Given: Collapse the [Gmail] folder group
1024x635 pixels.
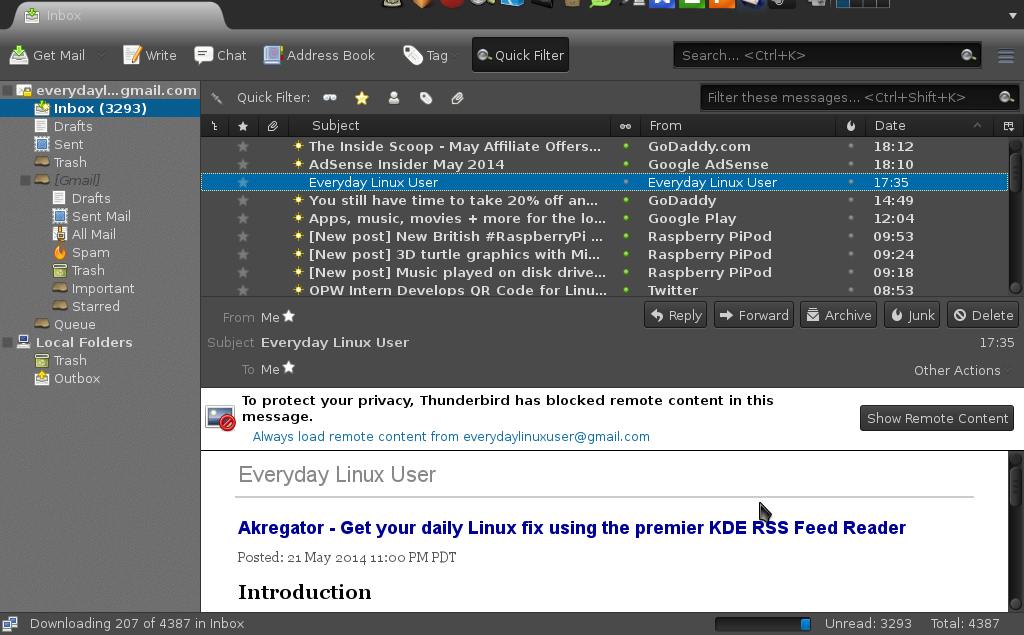Looking at the screenshot, I should [x=25, y=180].
